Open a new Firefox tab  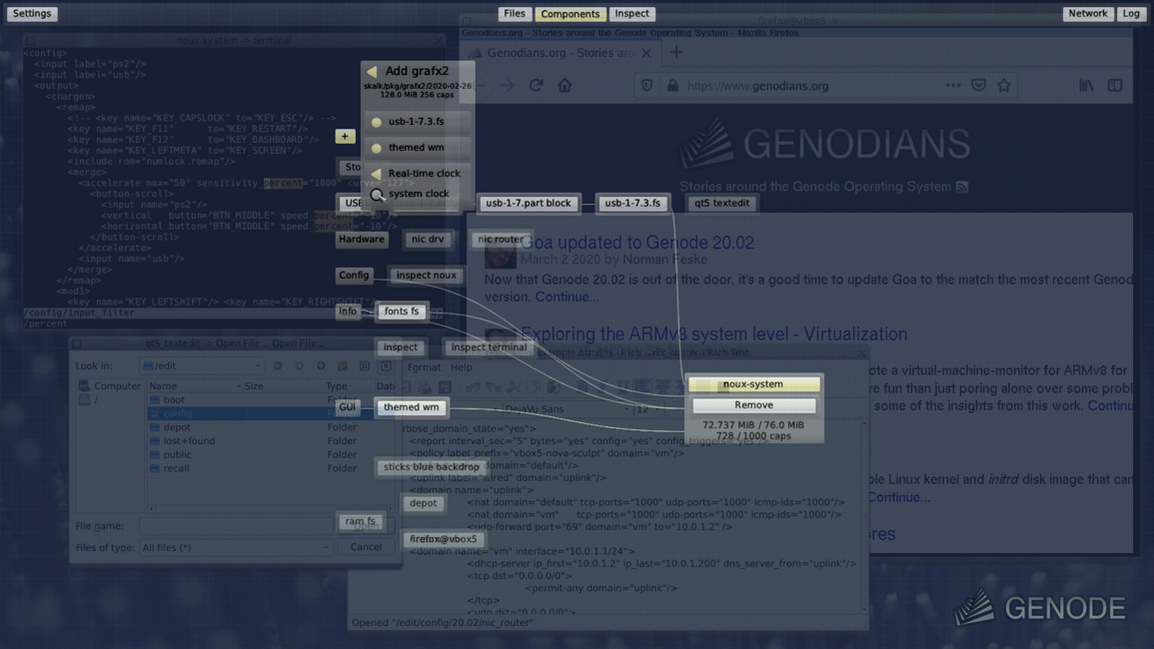pyautogui.click(x=676, y=52)
